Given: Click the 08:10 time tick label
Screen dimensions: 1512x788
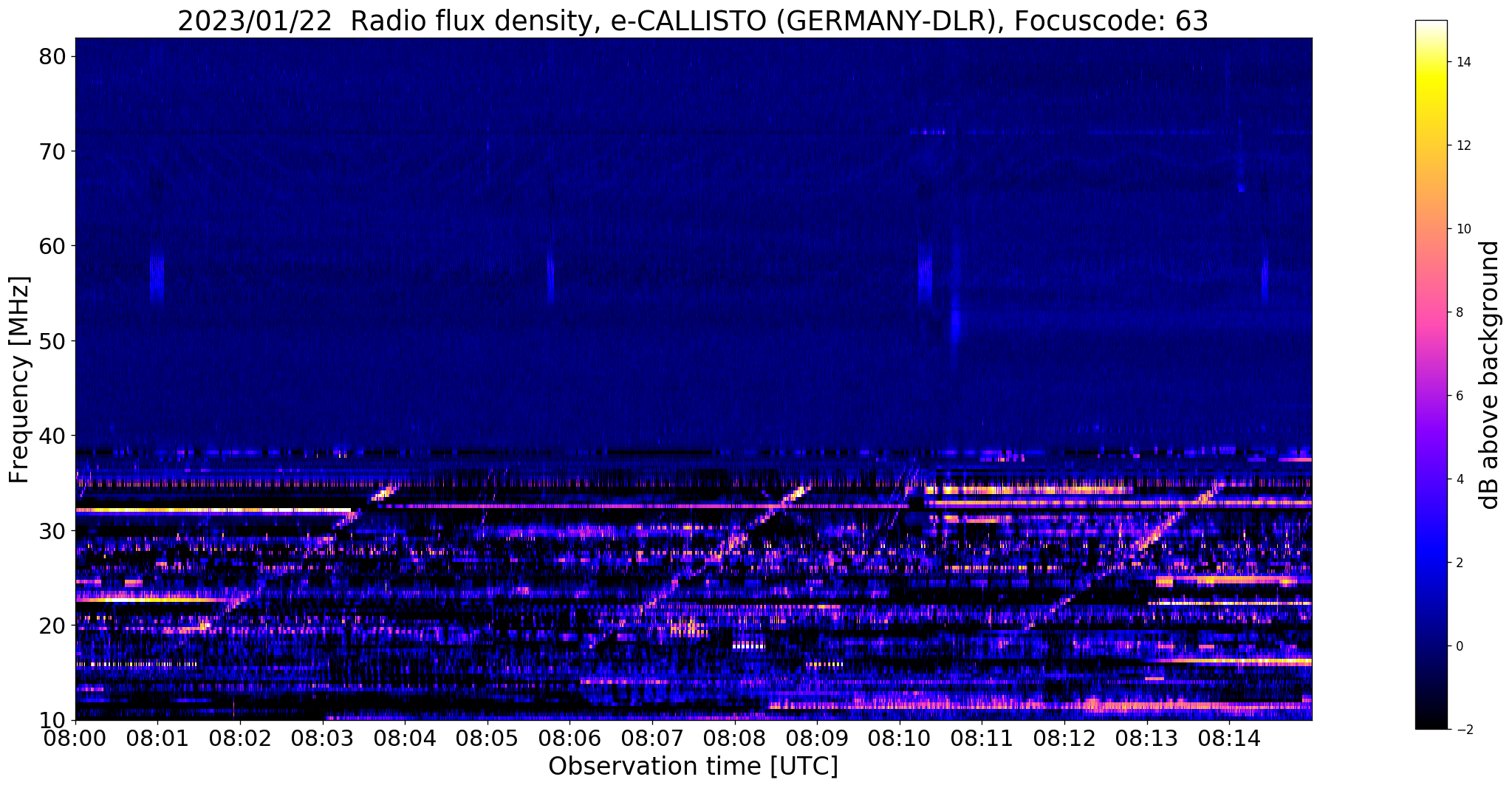Looking at the screenshot, I should [x=900, y=737].
